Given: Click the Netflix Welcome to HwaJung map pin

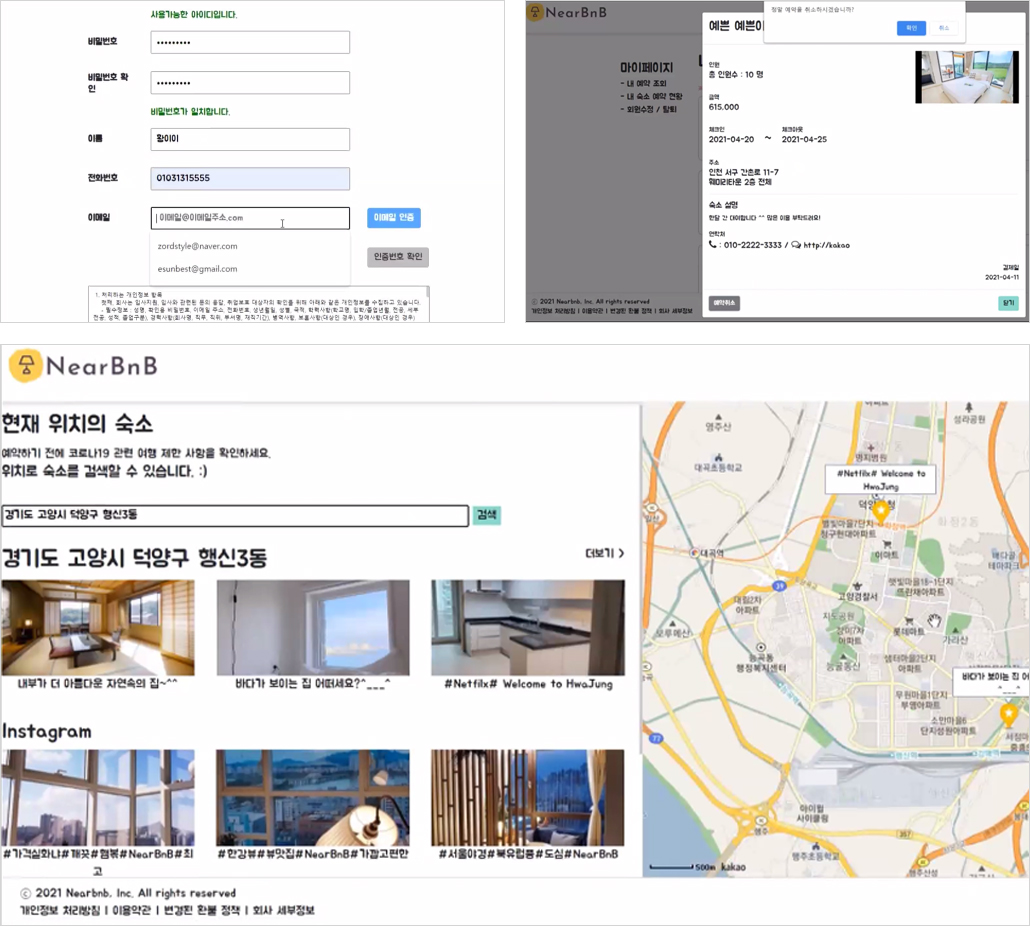Looking at the screenshot, I should point(880,512).
